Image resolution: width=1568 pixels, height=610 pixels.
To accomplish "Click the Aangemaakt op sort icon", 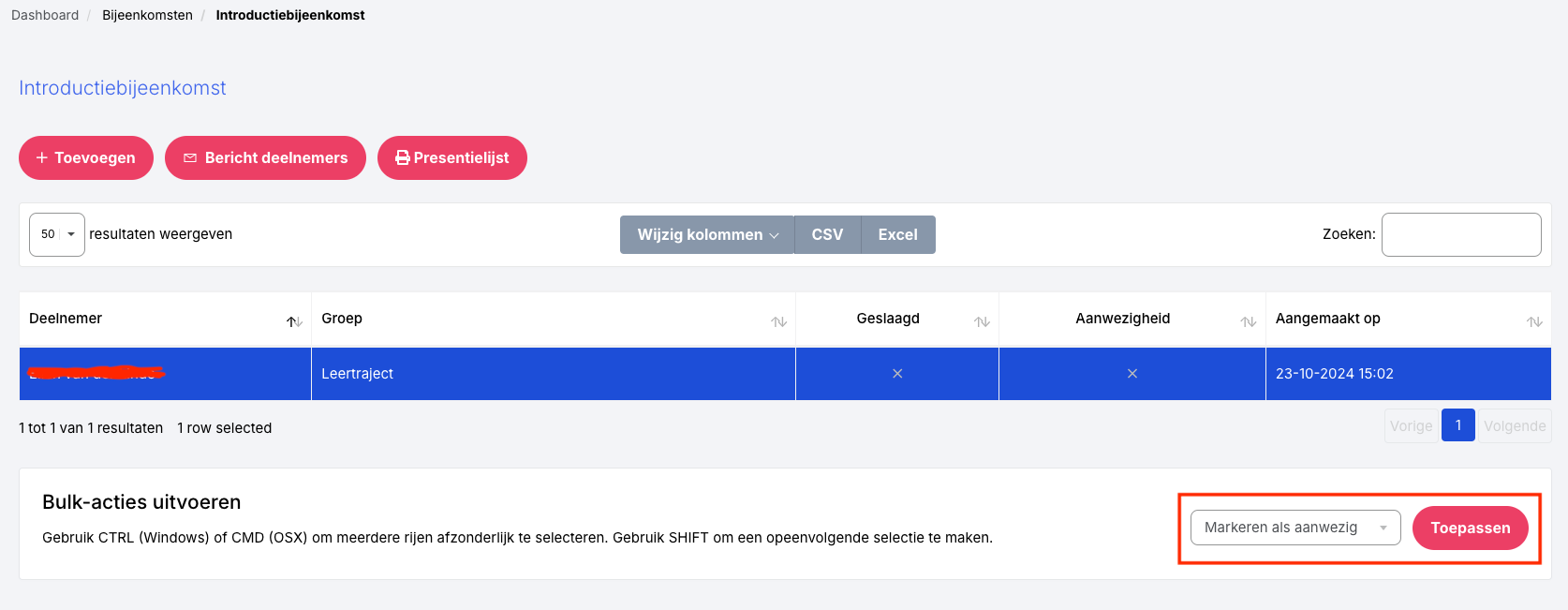I will point(1534,321).
